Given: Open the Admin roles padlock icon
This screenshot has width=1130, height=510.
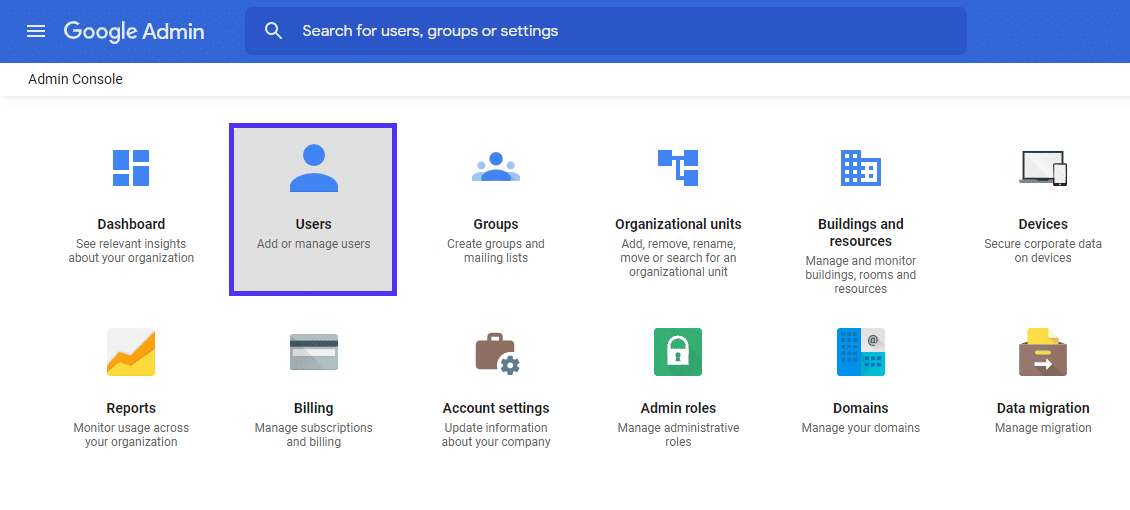Looking at the screenshot, I should [678, 352].
